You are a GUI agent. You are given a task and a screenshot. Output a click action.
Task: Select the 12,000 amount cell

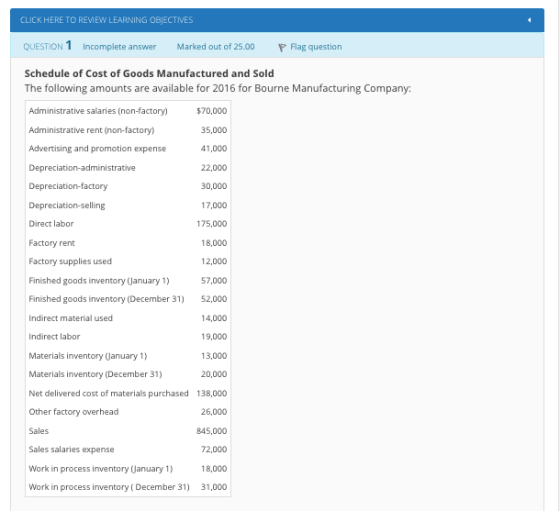tap(214, 262)
